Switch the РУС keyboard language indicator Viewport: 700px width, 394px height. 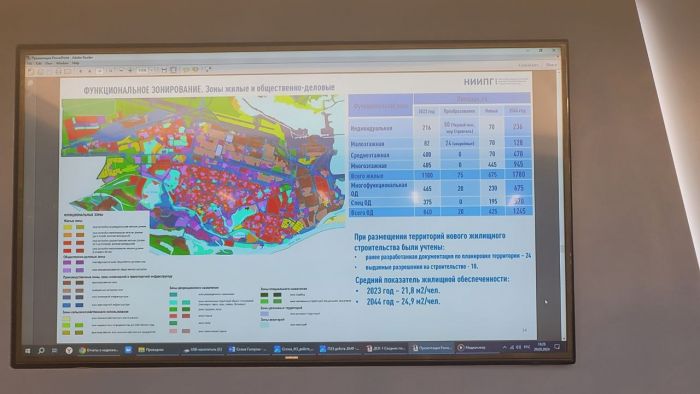[527, 347]
